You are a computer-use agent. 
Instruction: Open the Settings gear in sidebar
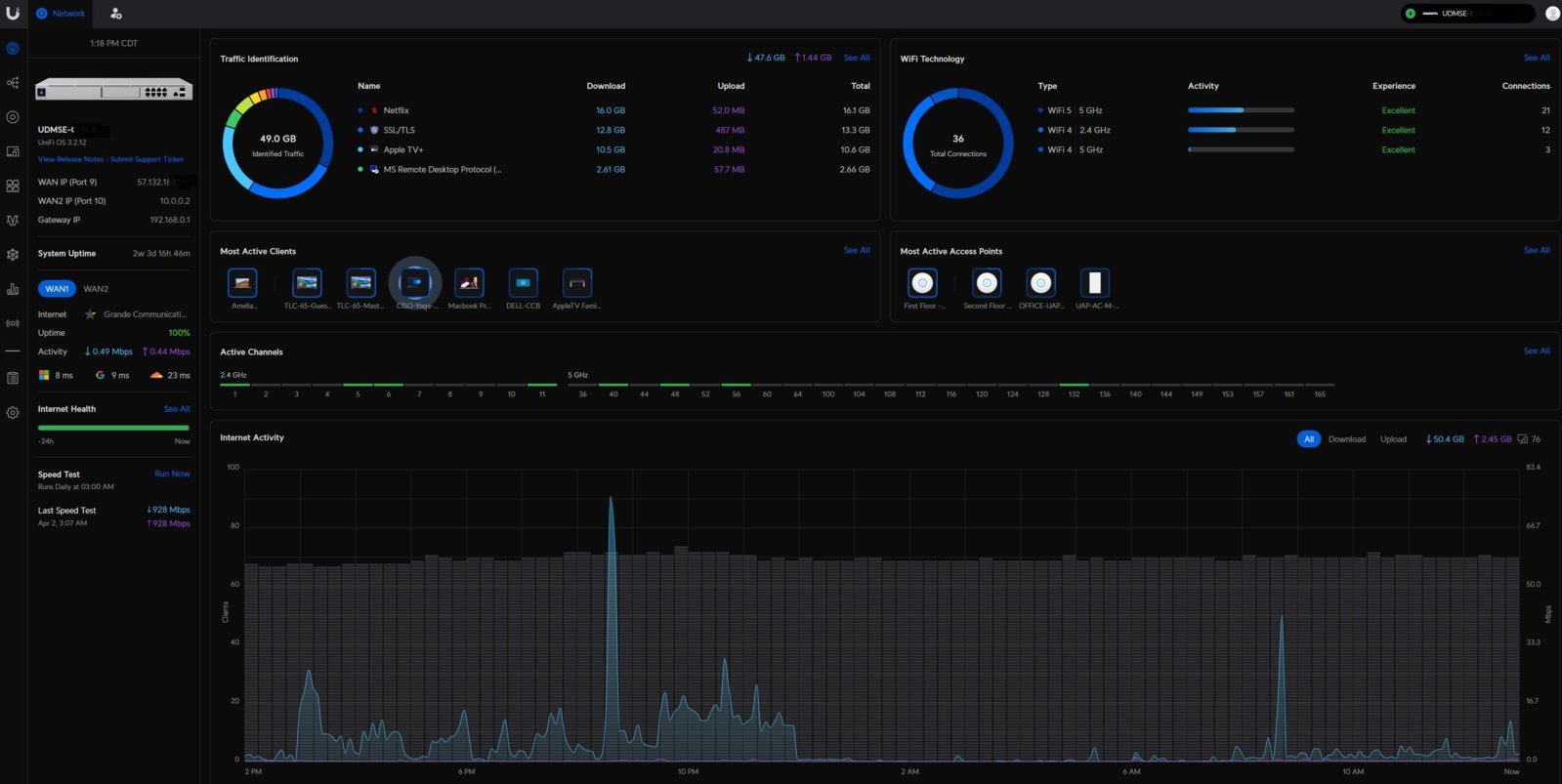[x=13, y=413]
